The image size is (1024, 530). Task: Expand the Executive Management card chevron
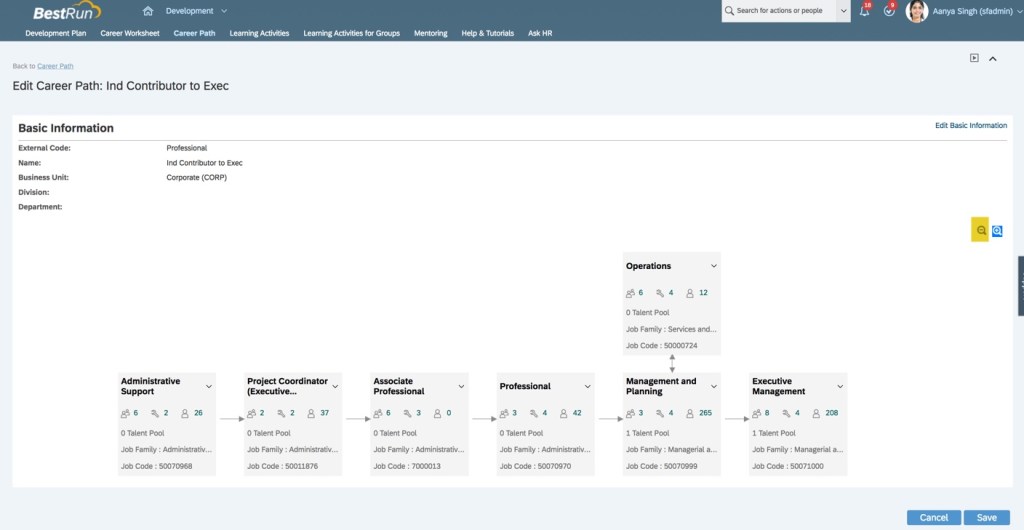(840, 386)
